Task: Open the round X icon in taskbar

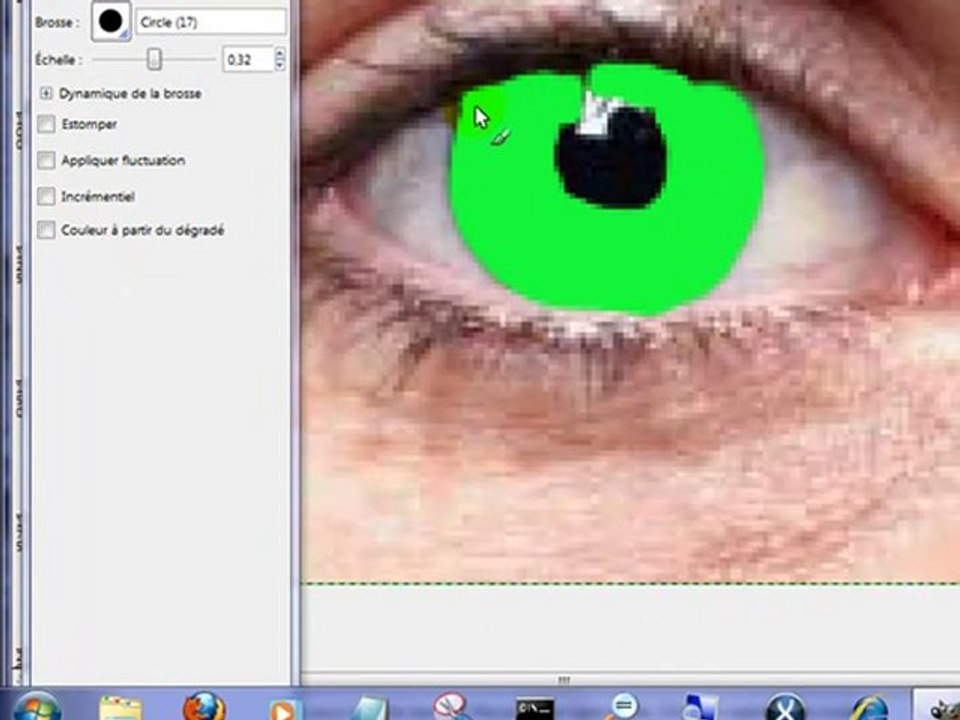Action: pos(786,708)
